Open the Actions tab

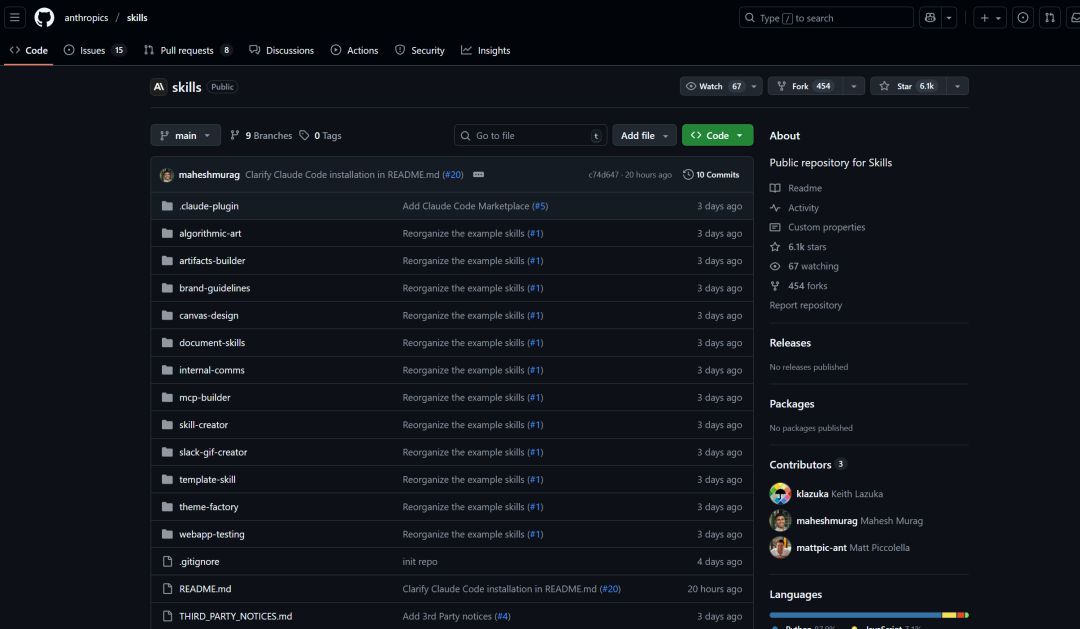pyautogui.click(x=354, y=50)
